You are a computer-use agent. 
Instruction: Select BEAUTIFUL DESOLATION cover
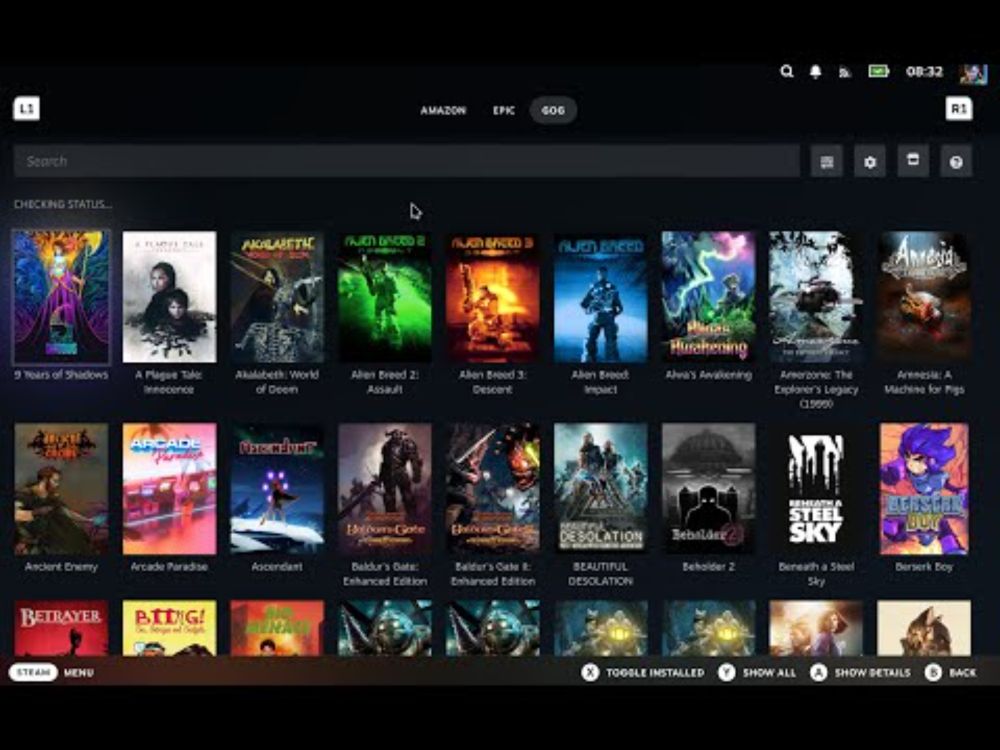pos(600,489)
